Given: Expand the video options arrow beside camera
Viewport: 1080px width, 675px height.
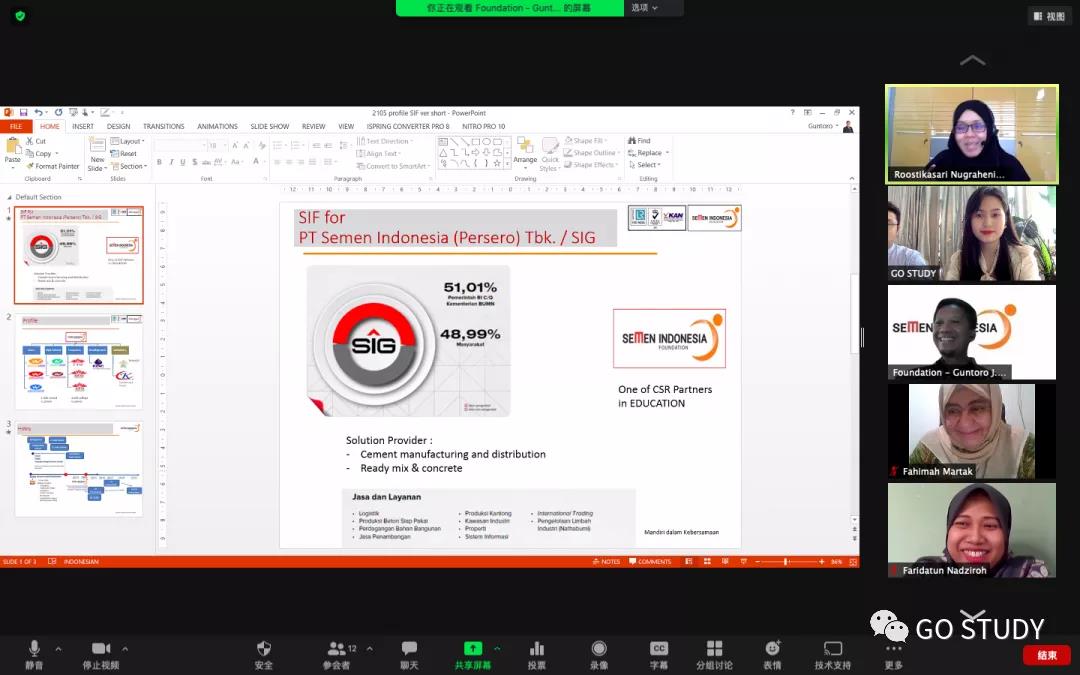Looking at the screenshot, I should pos(125,649).
